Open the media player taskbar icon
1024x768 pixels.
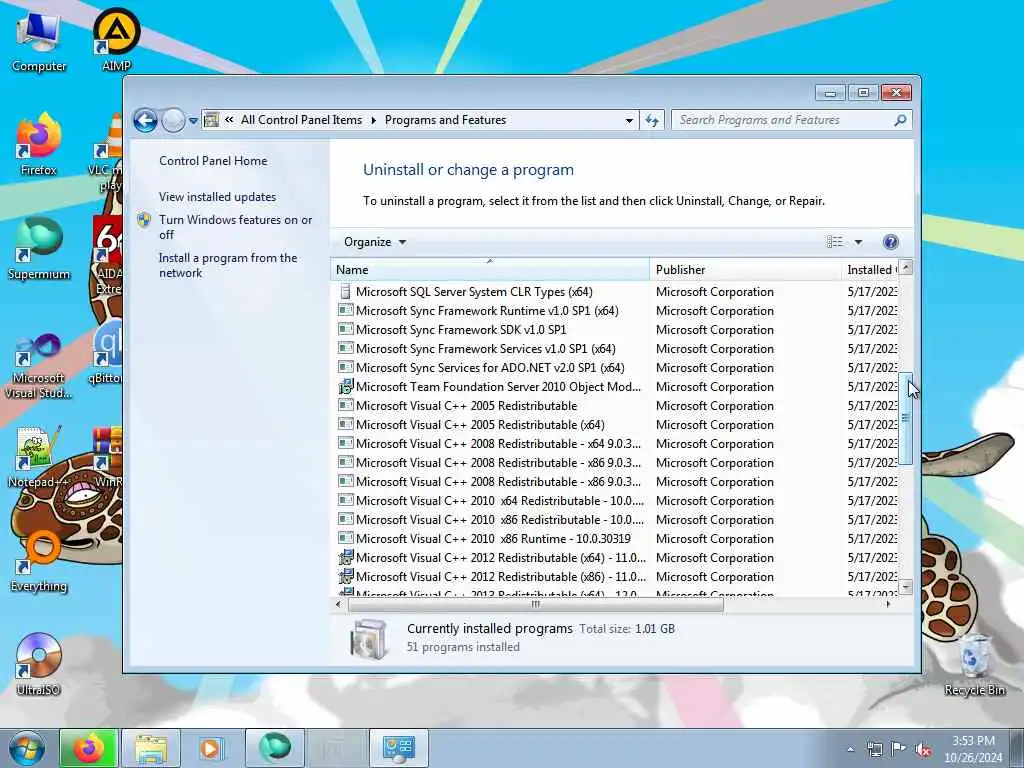pos(212,748)
